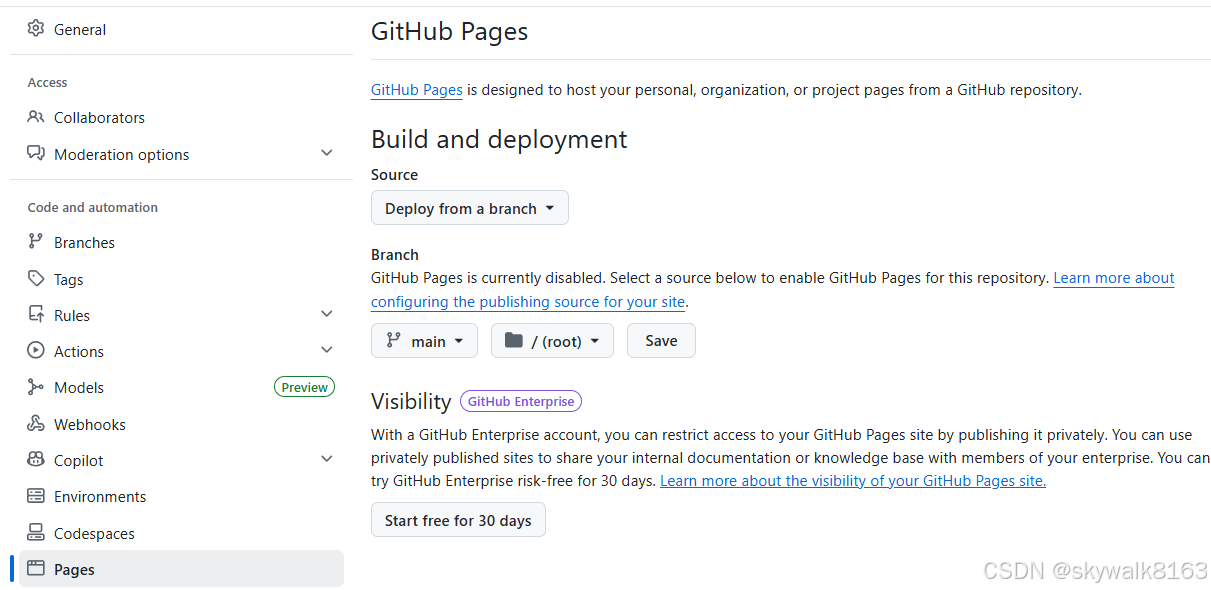Click the Save button
The height and width of the screenshot is (590, 1211).
click(661, 341)
